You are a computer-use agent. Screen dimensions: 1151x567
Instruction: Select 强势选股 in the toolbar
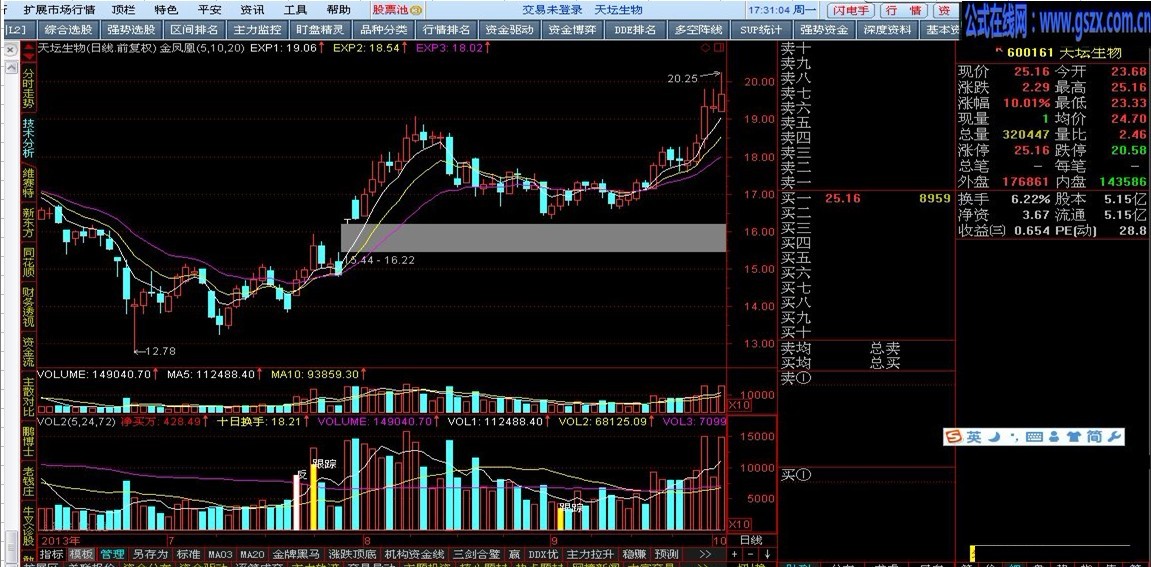pos(131,30)
